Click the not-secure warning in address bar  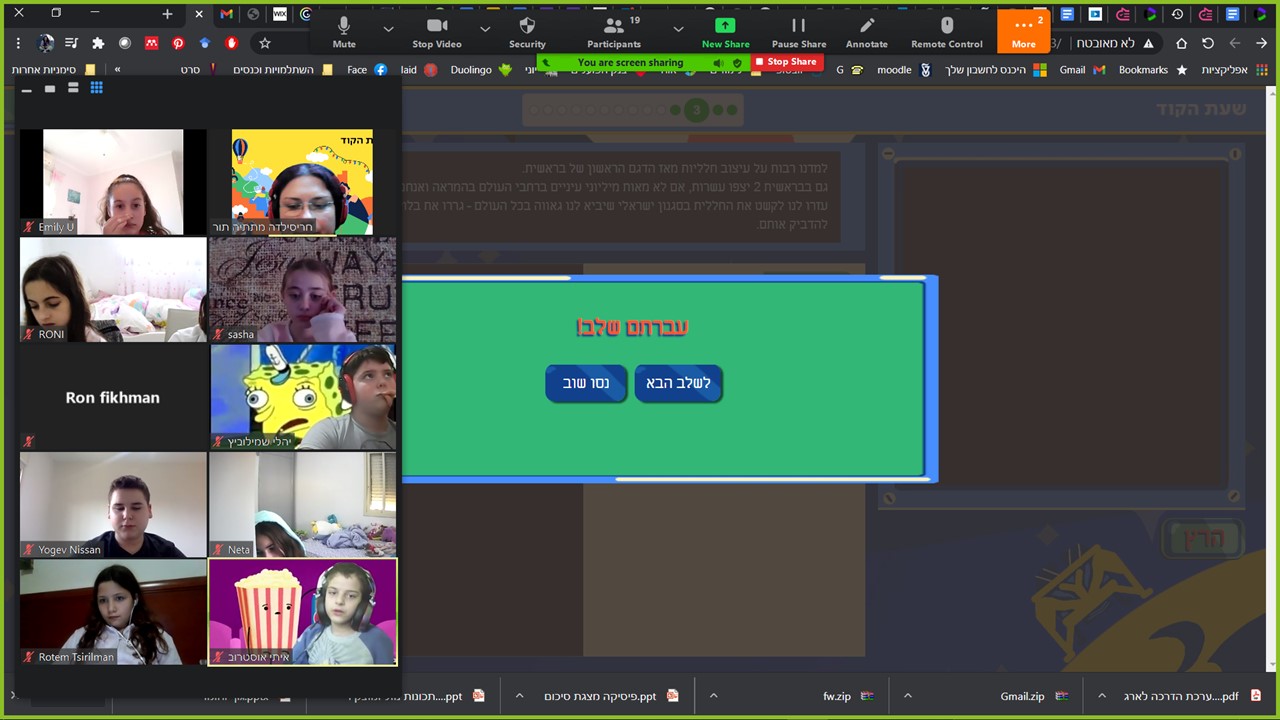tap(1114, 43)
